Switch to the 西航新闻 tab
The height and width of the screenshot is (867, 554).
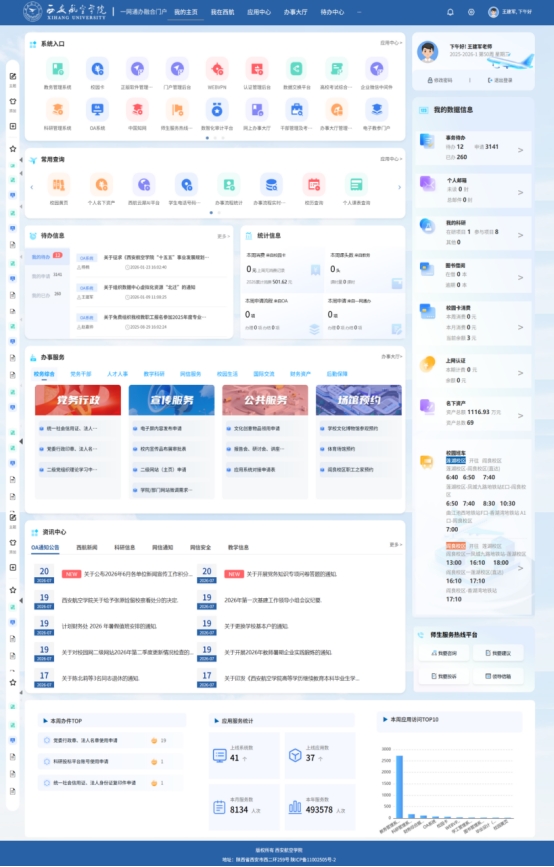coord(87,547)
